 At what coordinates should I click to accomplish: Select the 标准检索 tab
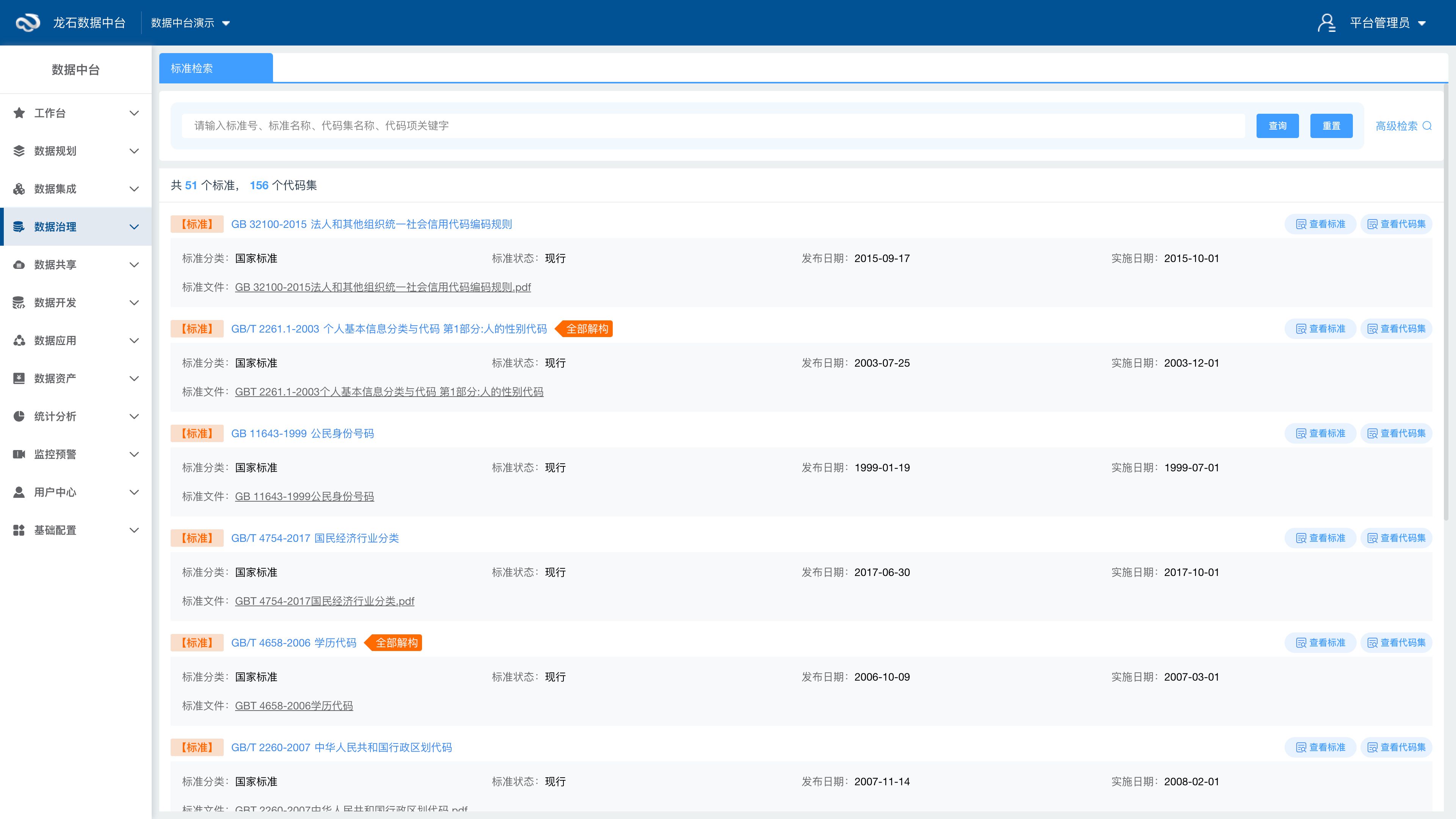click(x=215, y=68)
